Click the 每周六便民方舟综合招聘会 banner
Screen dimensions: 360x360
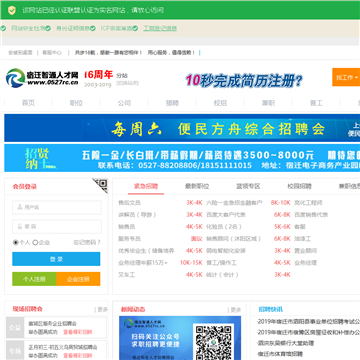182,128
